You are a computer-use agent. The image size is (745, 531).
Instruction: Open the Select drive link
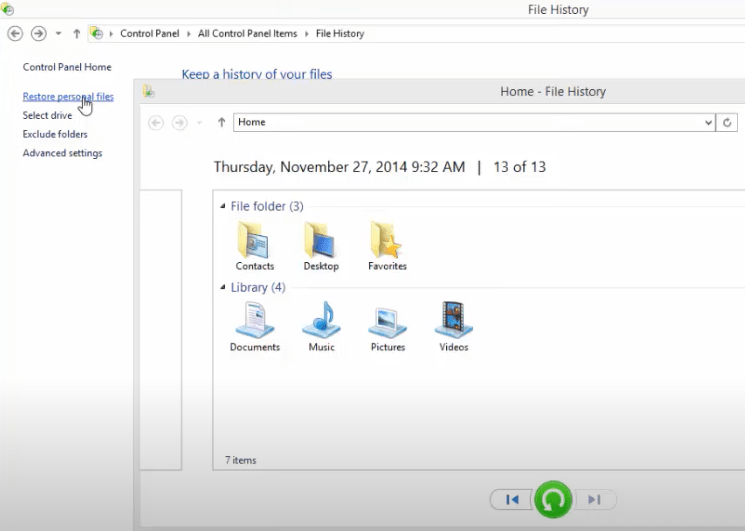click(x=47, y=116)
